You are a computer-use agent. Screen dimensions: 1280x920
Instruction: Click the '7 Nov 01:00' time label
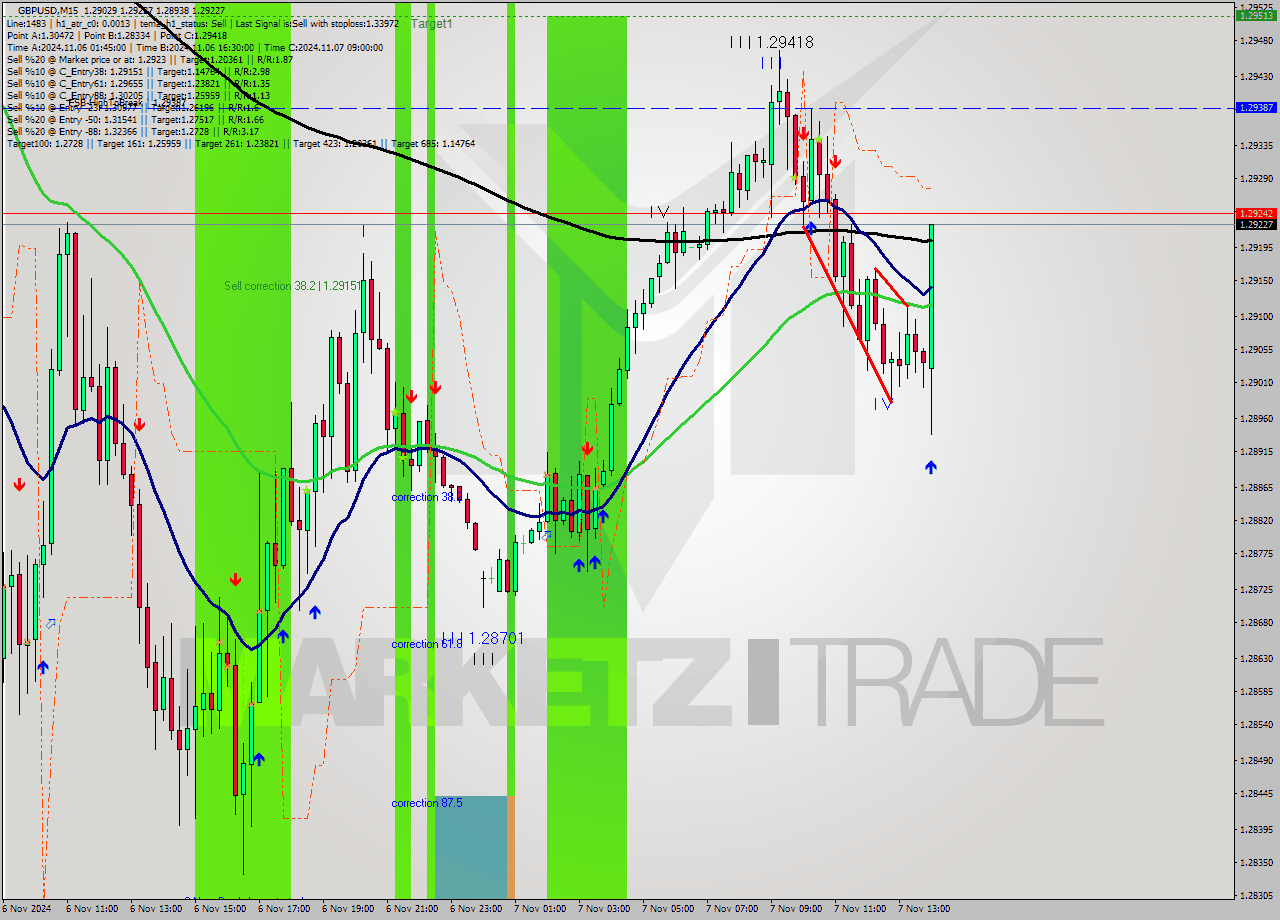coord(540,909)
